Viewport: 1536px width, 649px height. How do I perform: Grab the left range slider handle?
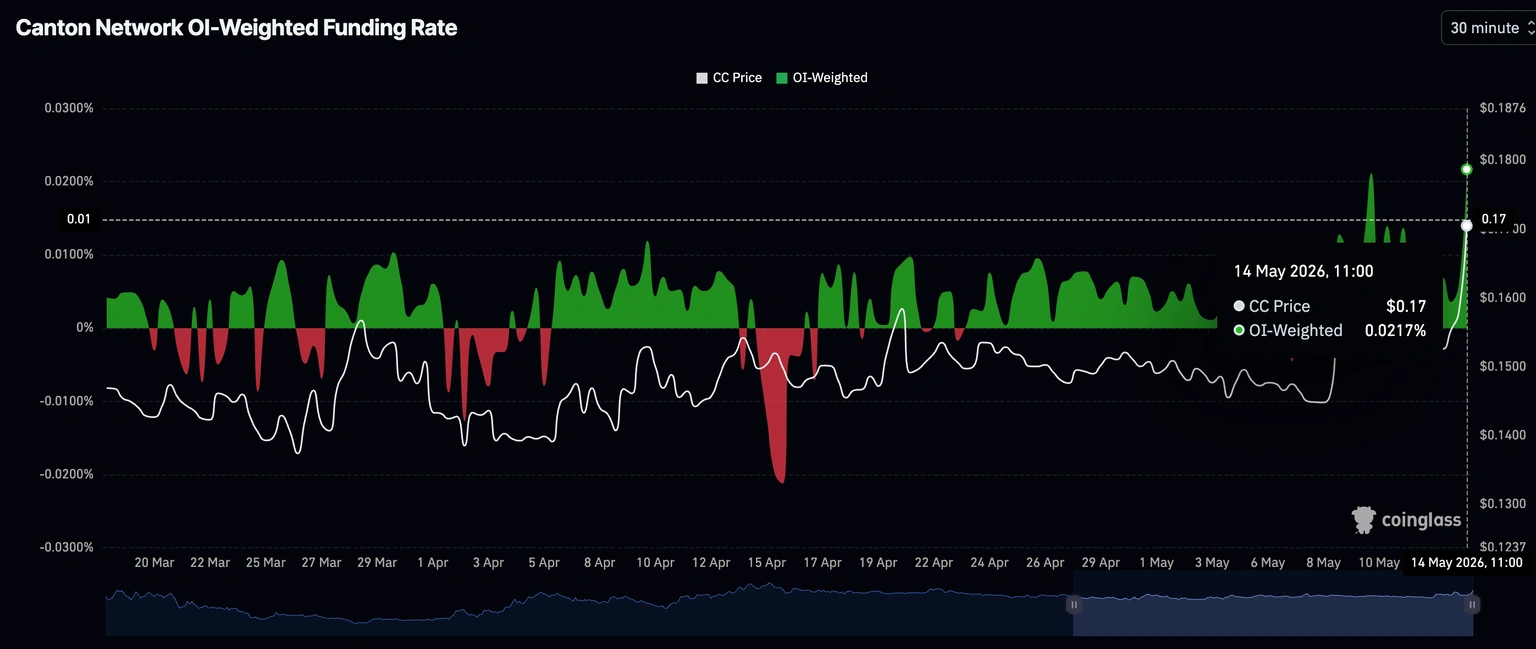tap(1074, 604)
